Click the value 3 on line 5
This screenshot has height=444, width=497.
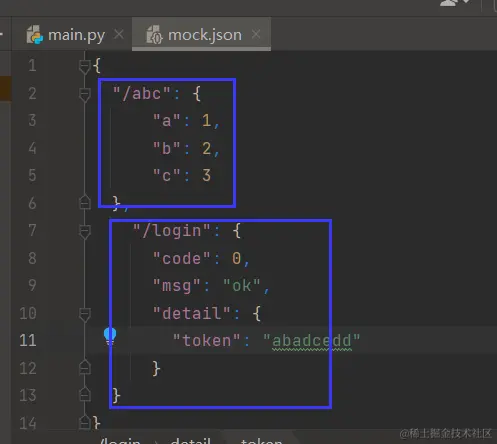(x=206, y=175)
